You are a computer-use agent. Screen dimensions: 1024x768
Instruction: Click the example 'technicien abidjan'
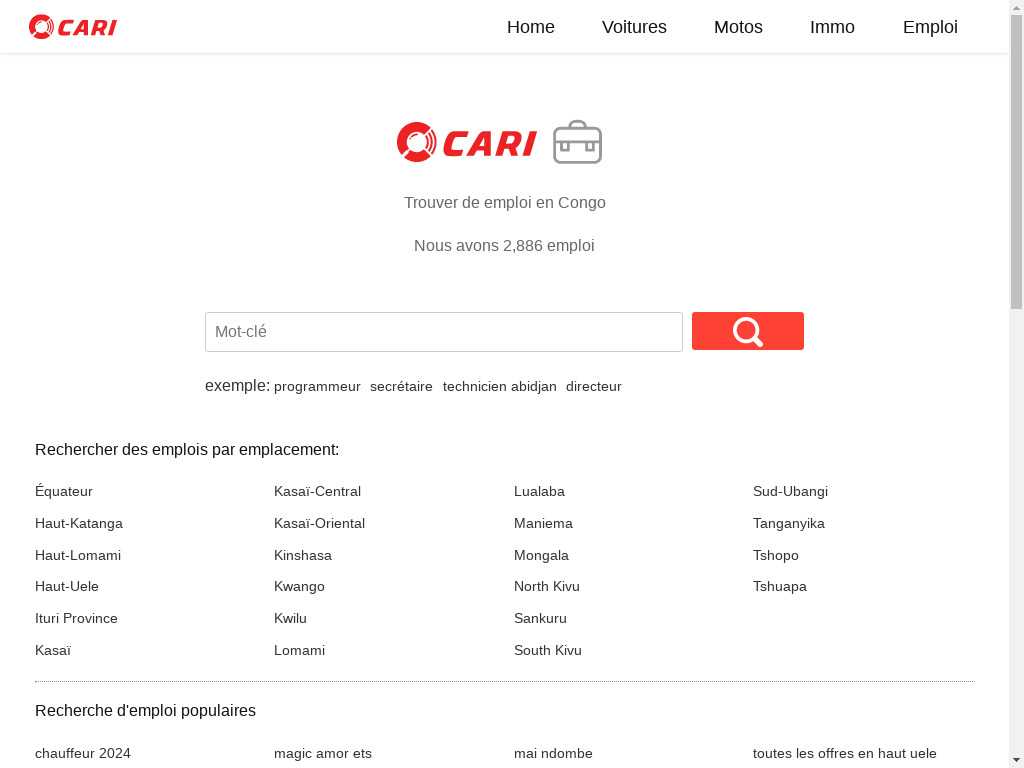pyautogui.click(x=500, y=387)
